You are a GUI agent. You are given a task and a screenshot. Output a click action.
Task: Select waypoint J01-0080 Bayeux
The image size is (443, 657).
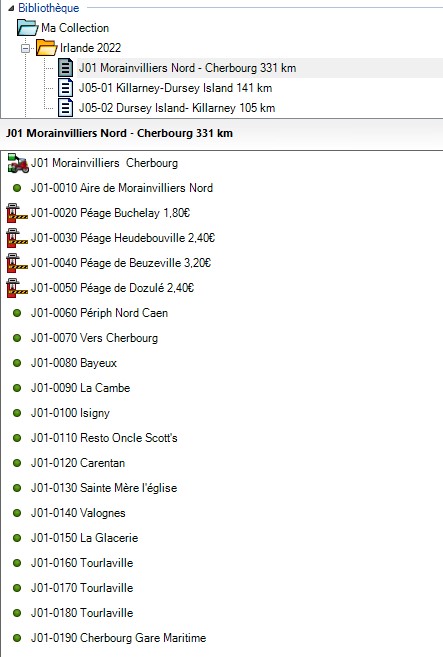[74, 363]
